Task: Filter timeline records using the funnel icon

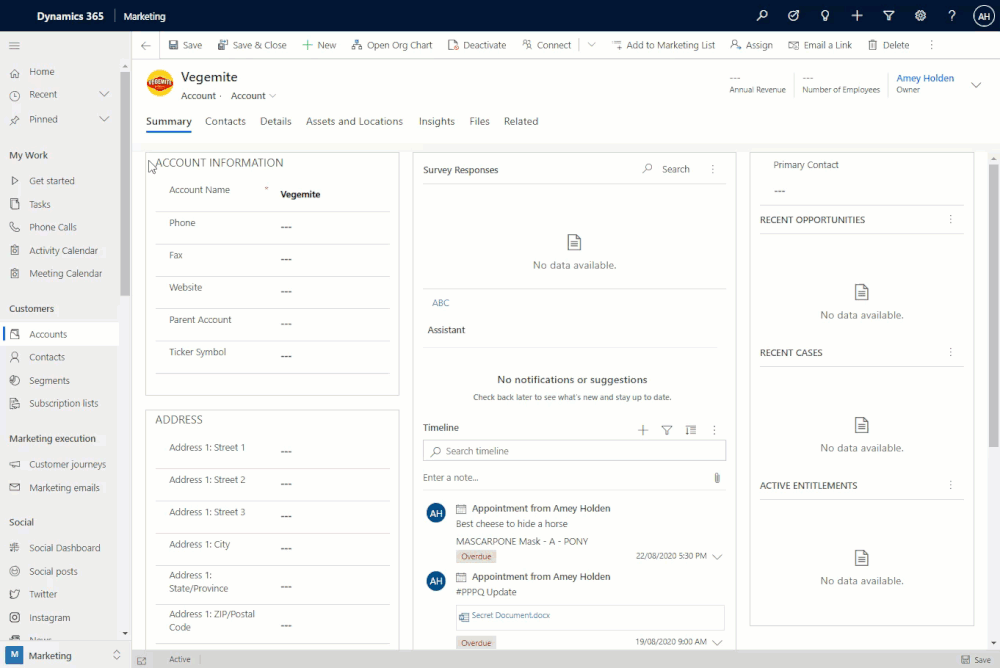Action: 667,429
